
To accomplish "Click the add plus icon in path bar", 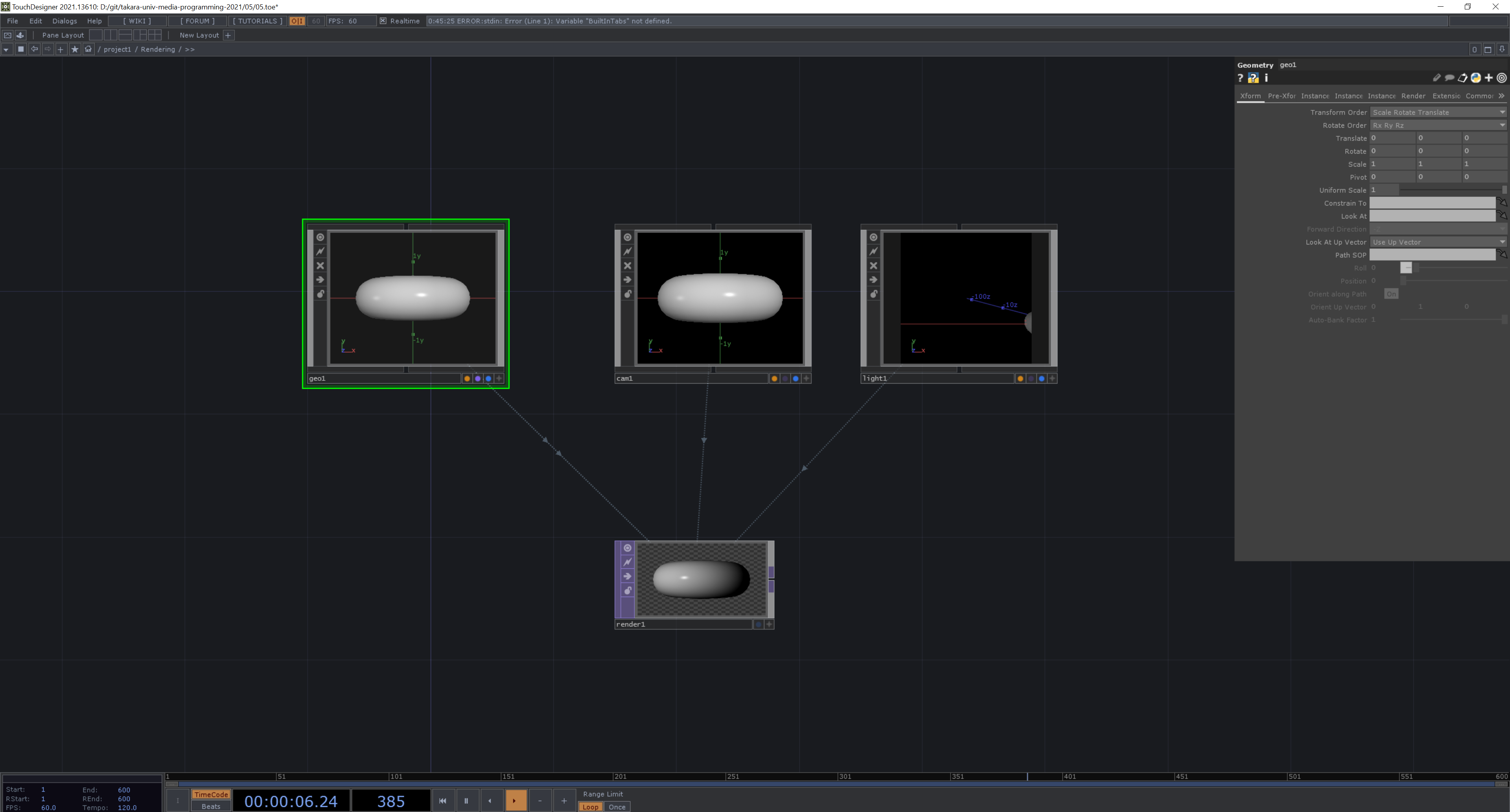I will 61,49.
